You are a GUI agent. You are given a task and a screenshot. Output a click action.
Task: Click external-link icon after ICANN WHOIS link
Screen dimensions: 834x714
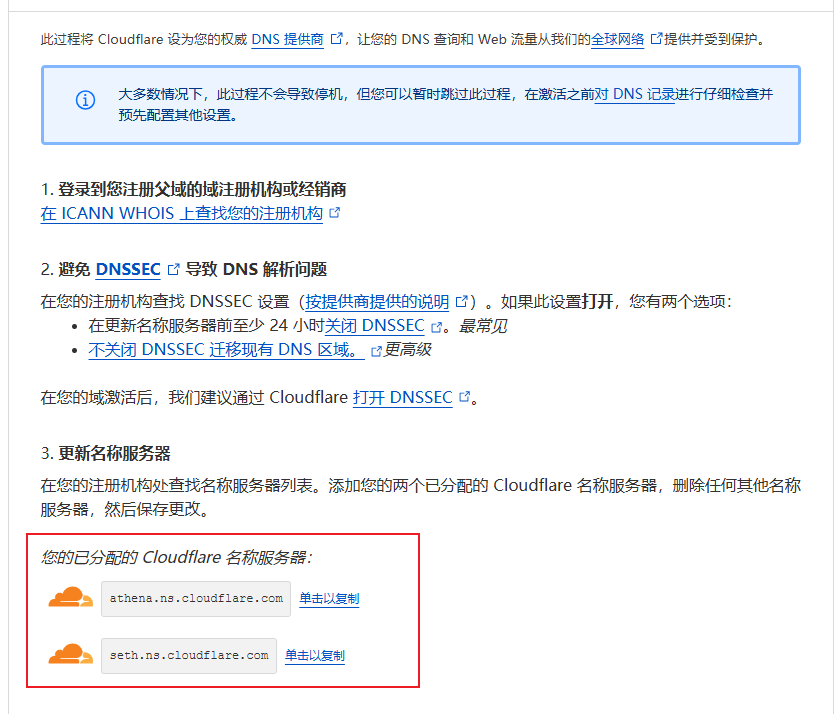click(335, 213)
